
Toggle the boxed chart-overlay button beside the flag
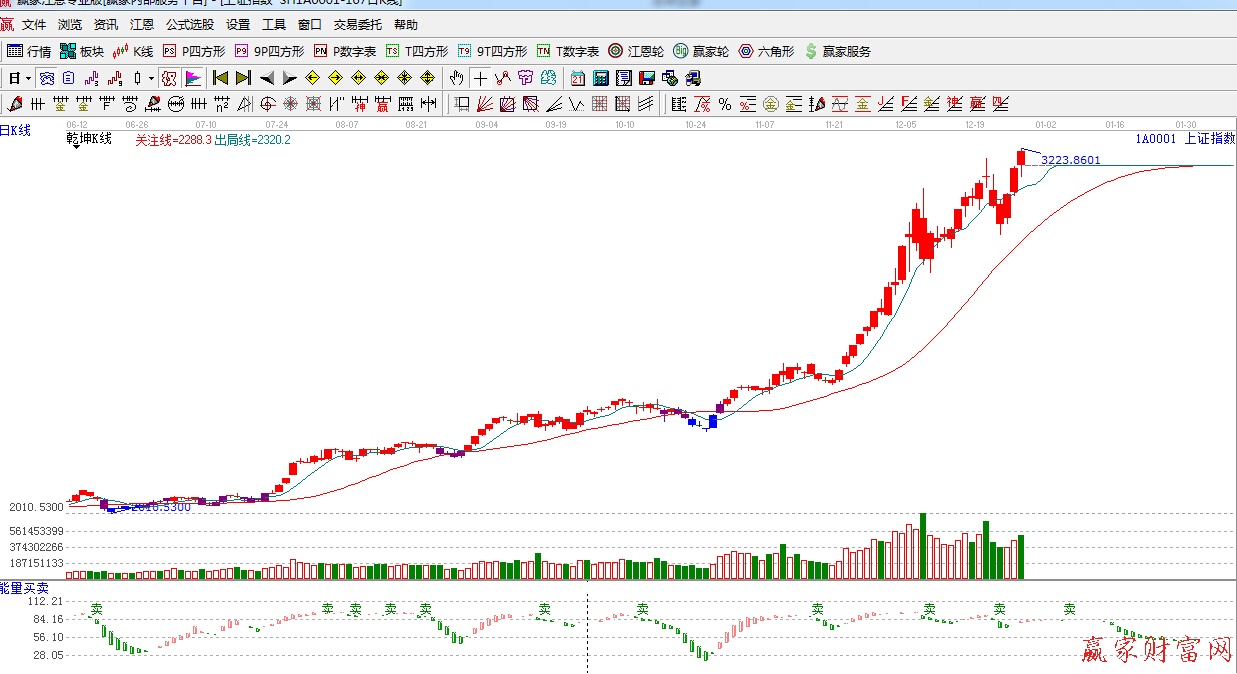tap(169, 78)
